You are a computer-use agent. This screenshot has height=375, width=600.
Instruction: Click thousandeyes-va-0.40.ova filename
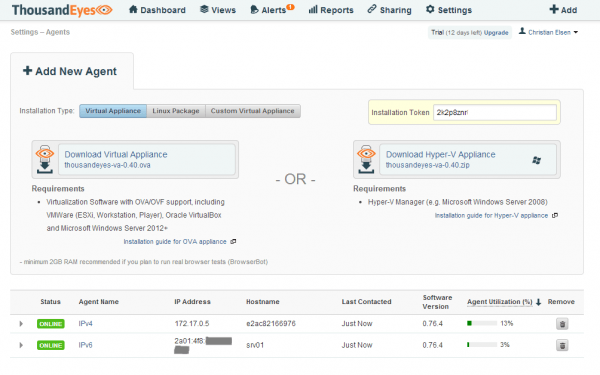[107, 165]
